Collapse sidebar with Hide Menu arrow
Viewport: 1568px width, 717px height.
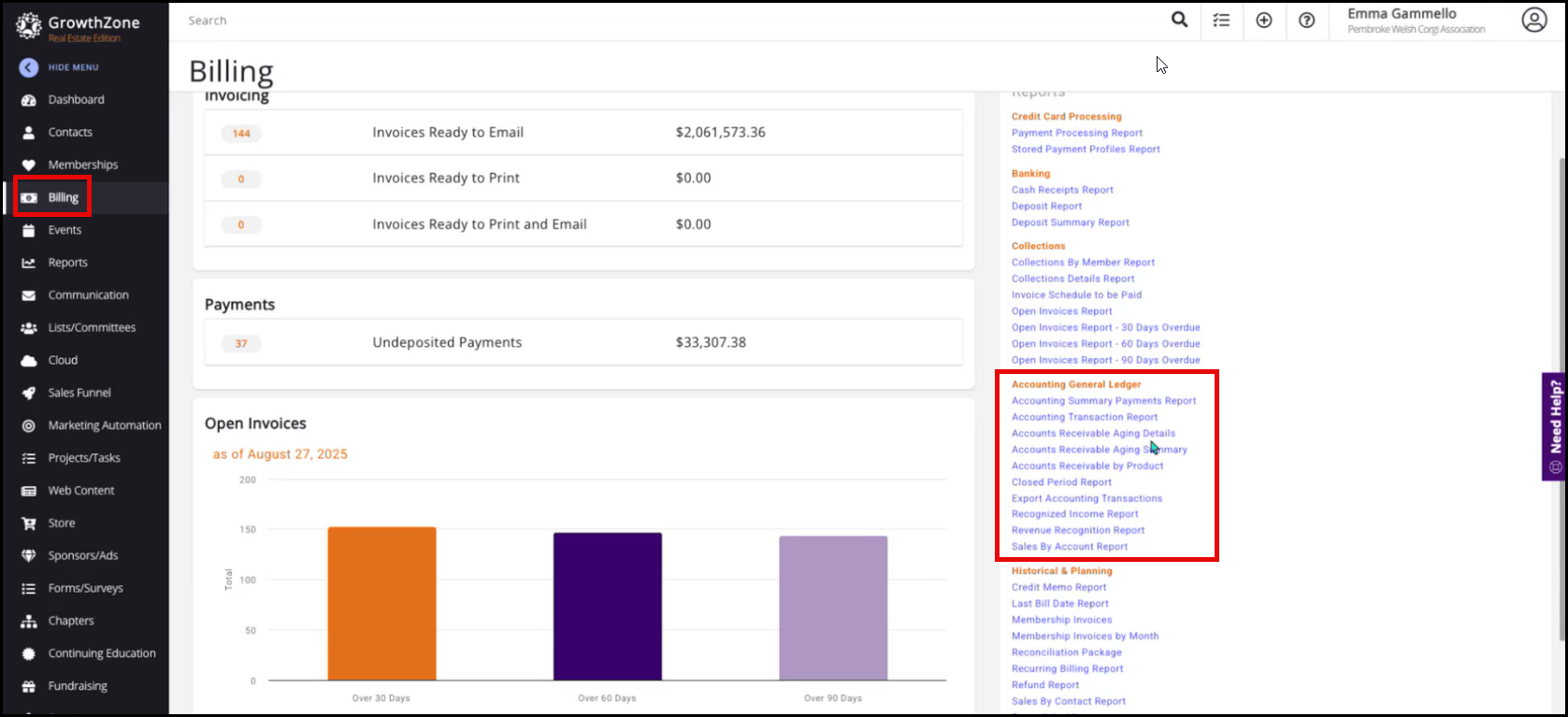29,67
